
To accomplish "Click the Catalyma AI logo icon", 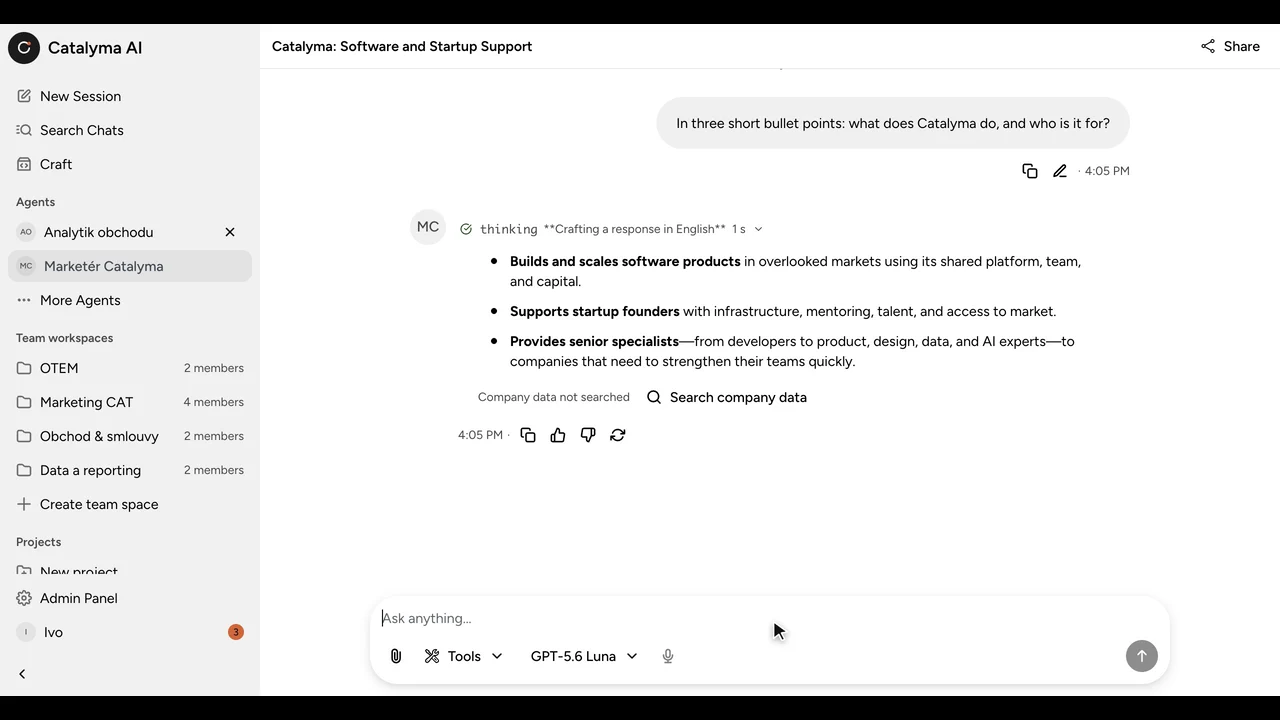I will (x=24, y=47).
